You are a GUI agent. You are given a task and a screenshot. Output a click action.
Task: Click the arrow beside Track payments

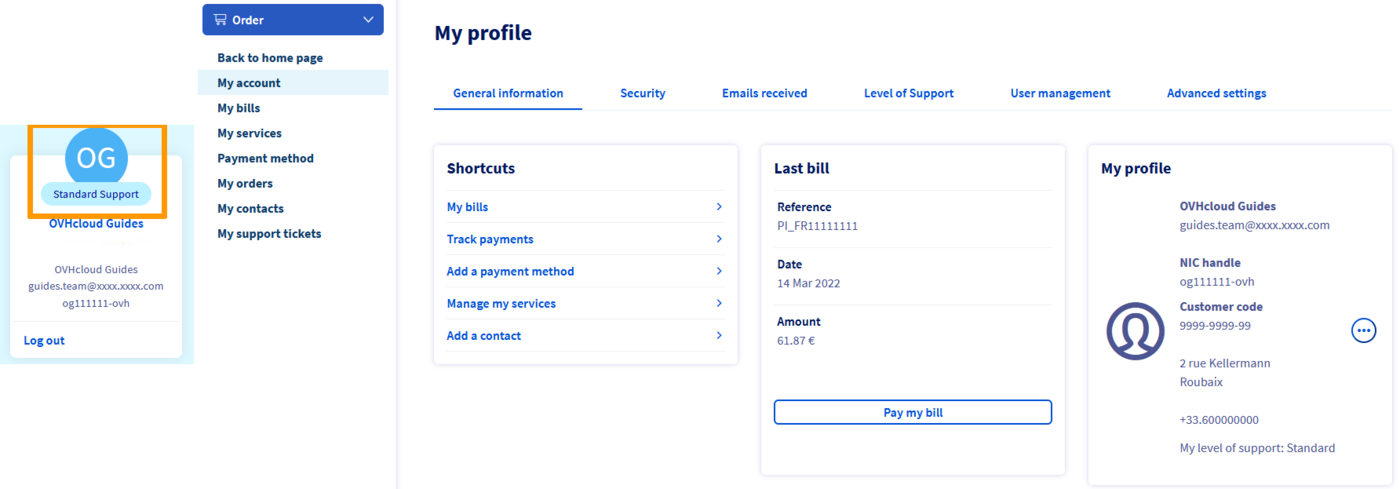pos(719,239)
